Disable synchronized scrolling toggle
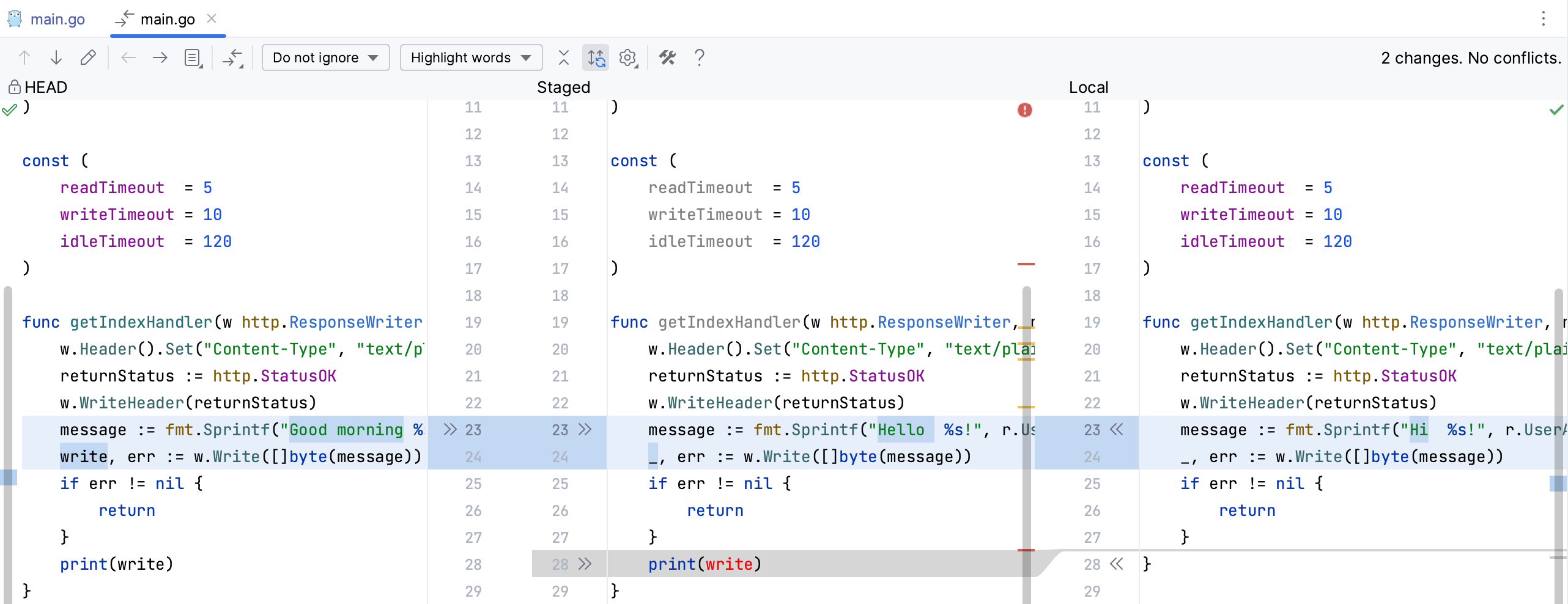This screenshot has height=604, width=1568. click(596, 57)
